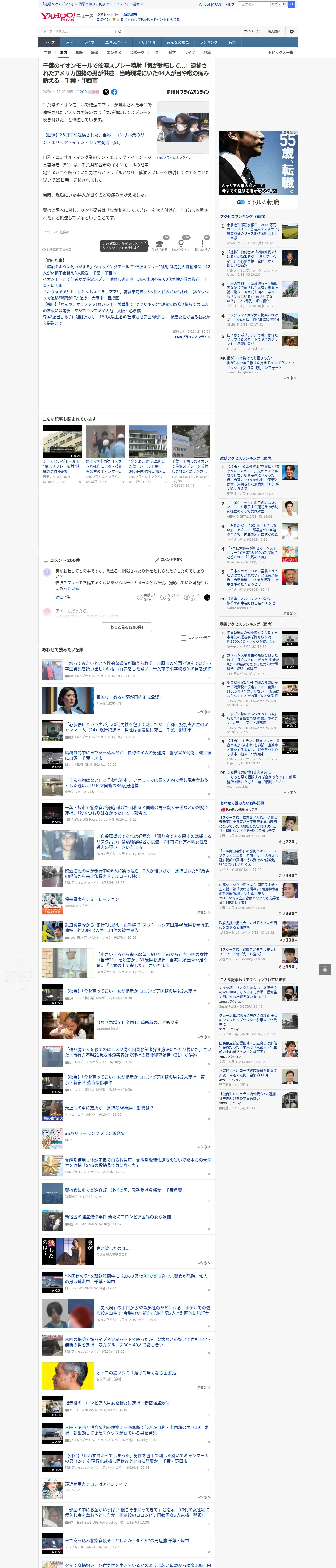Open article comment count bubble showing 200
The height and width of the screenshot is (1568, 336).
[81, 92]
